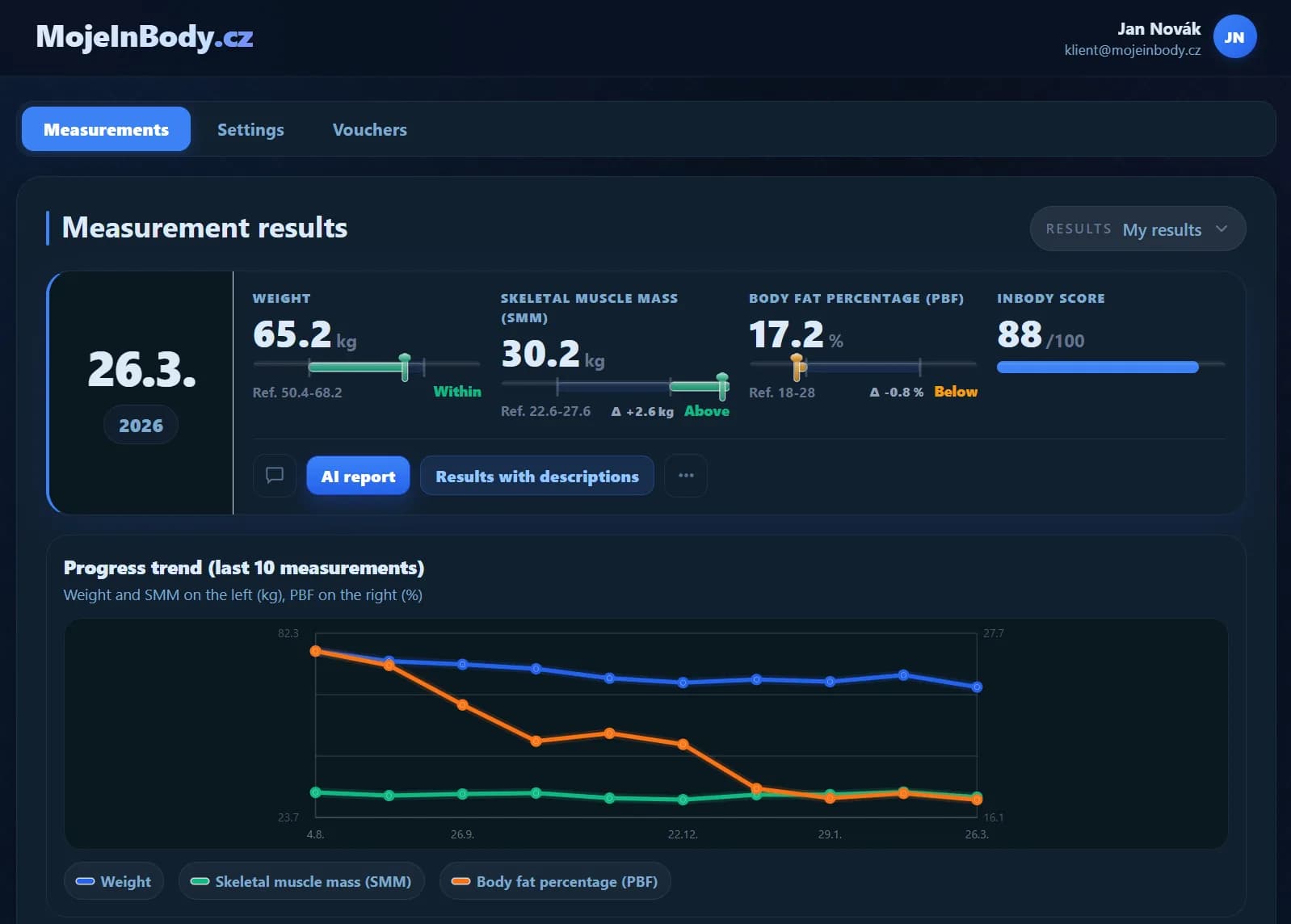1291x924 pixels.
Task: Click the Δ +2.6 kg delta text
Action: point(642,411)
